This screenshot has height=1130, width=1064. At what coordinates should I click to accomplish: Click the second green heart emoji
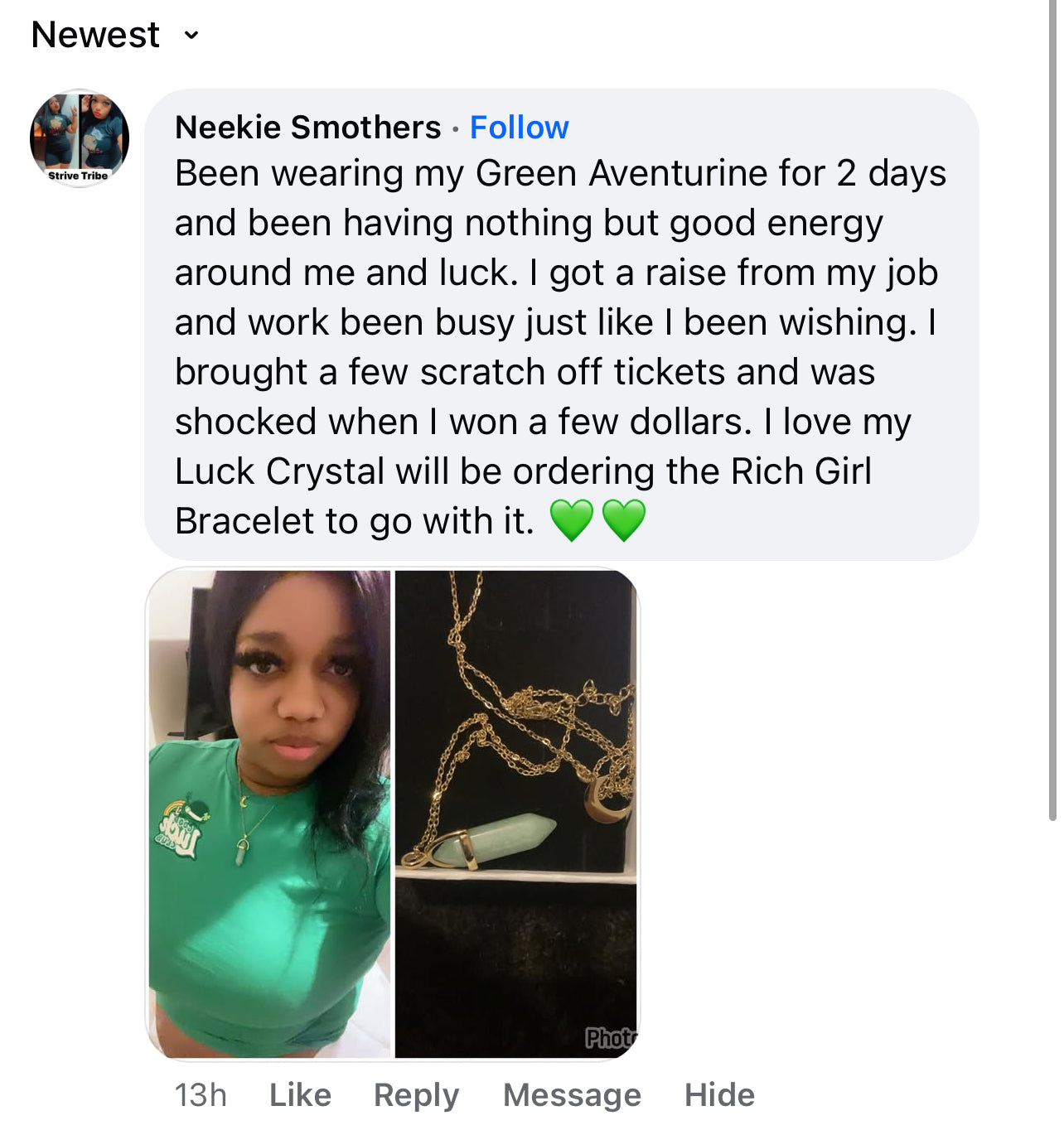click(623, 520)
